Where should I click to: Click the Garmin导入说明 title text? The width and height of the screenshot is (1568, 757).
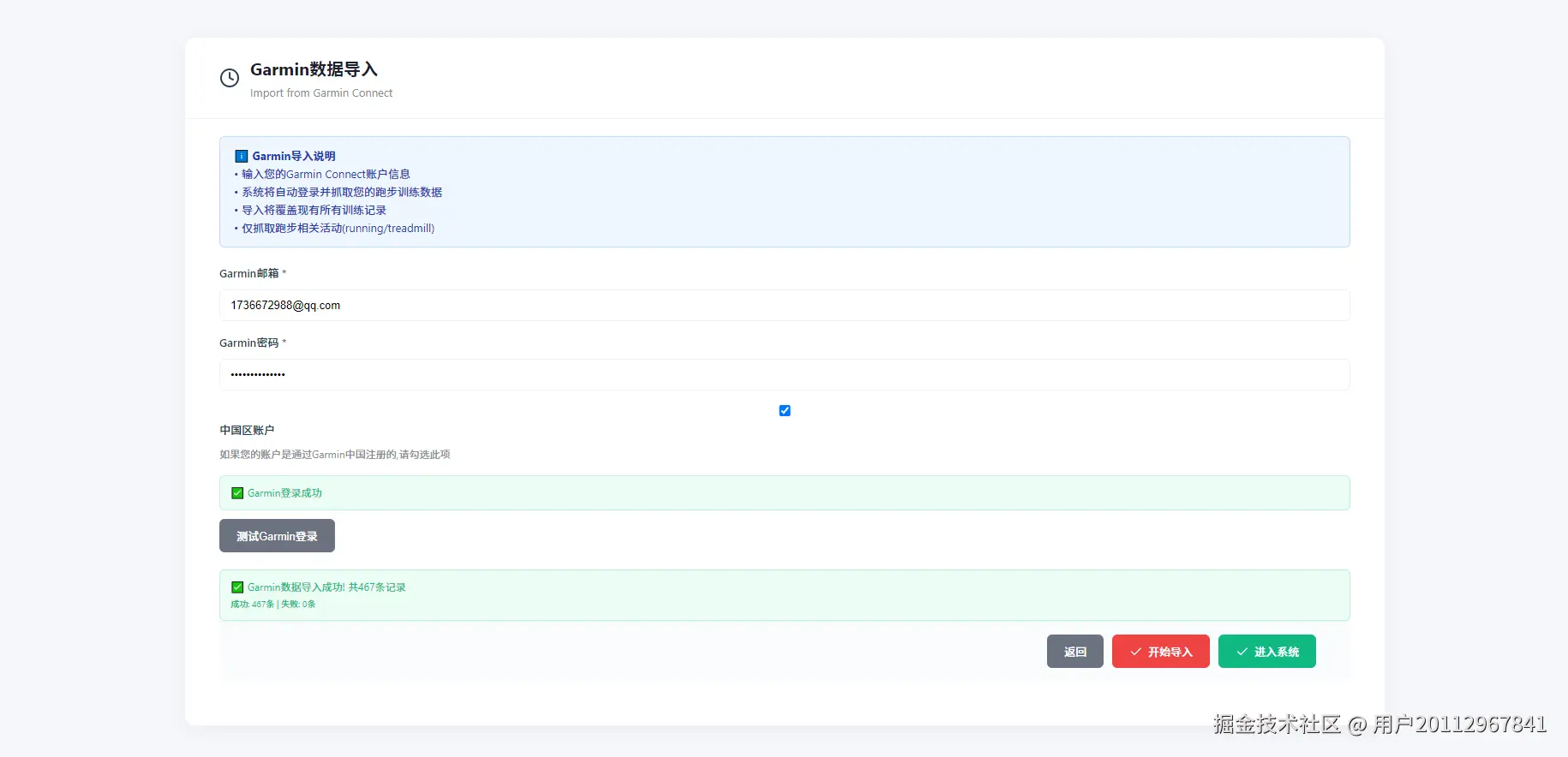(294, 157)
